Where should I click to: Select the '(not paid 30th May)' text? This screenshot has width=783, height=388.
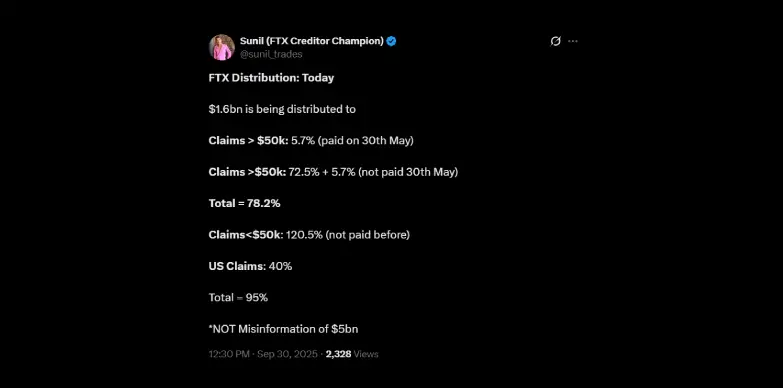click(408, 172)
